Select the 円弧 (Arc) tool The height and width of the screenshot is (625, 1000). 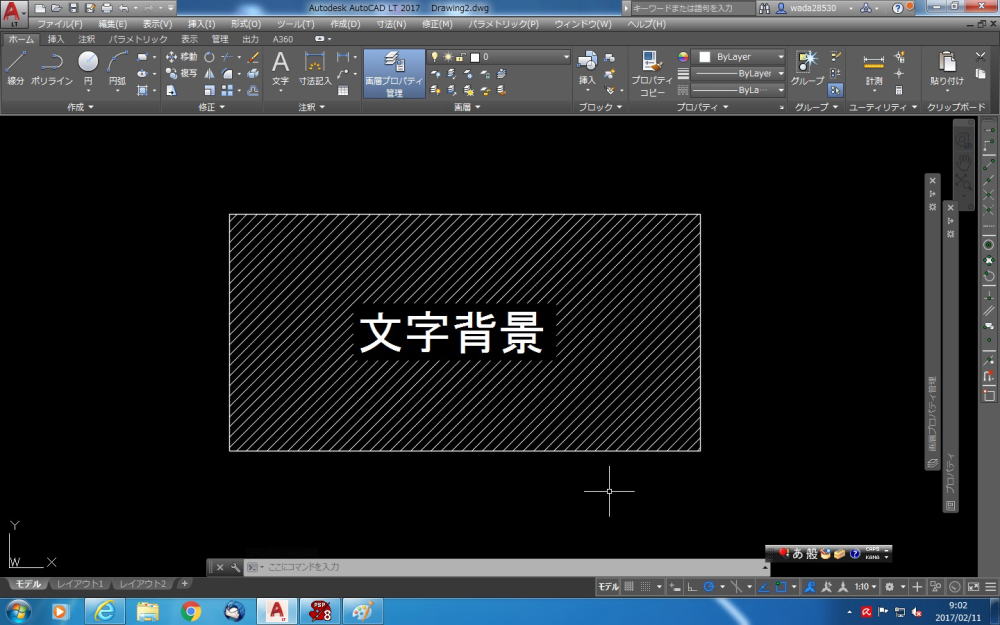(117, 69)
